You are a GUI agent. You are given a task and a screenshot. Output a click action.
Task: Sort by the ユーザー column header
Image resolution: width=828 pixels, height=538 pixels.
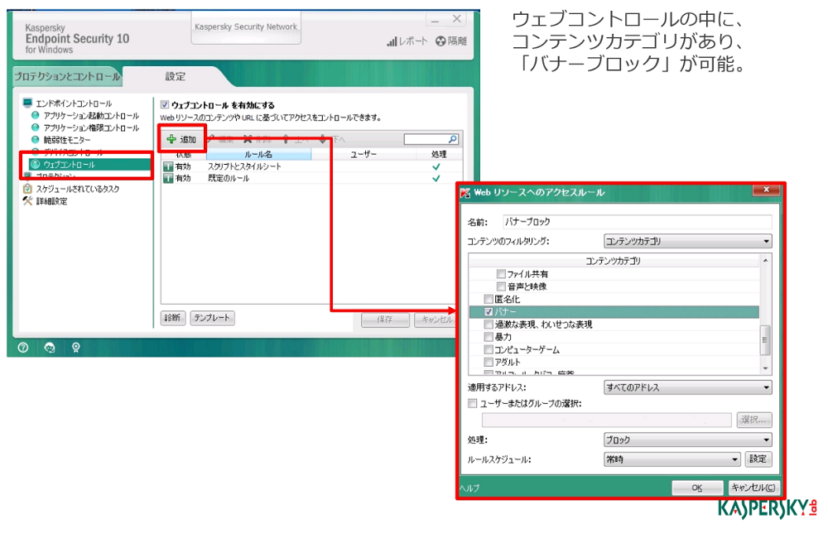[x=363, y=154]
